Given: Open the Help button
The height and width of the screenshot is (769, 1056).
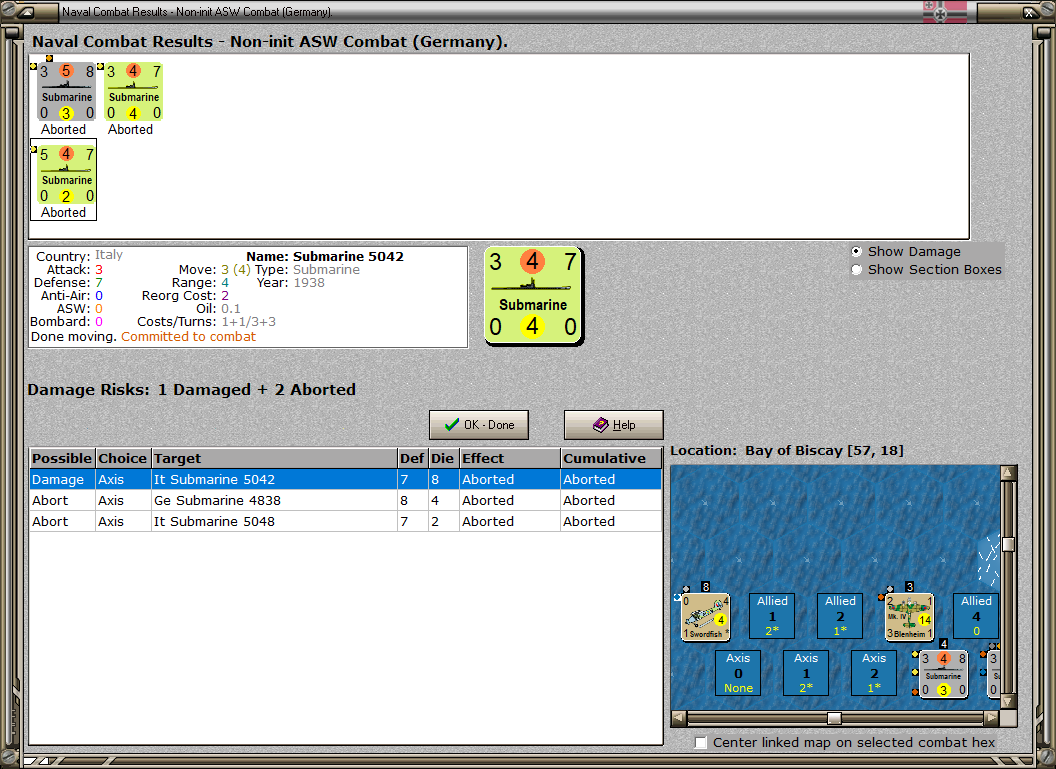Looking at the screenshot, I should 614,425.
